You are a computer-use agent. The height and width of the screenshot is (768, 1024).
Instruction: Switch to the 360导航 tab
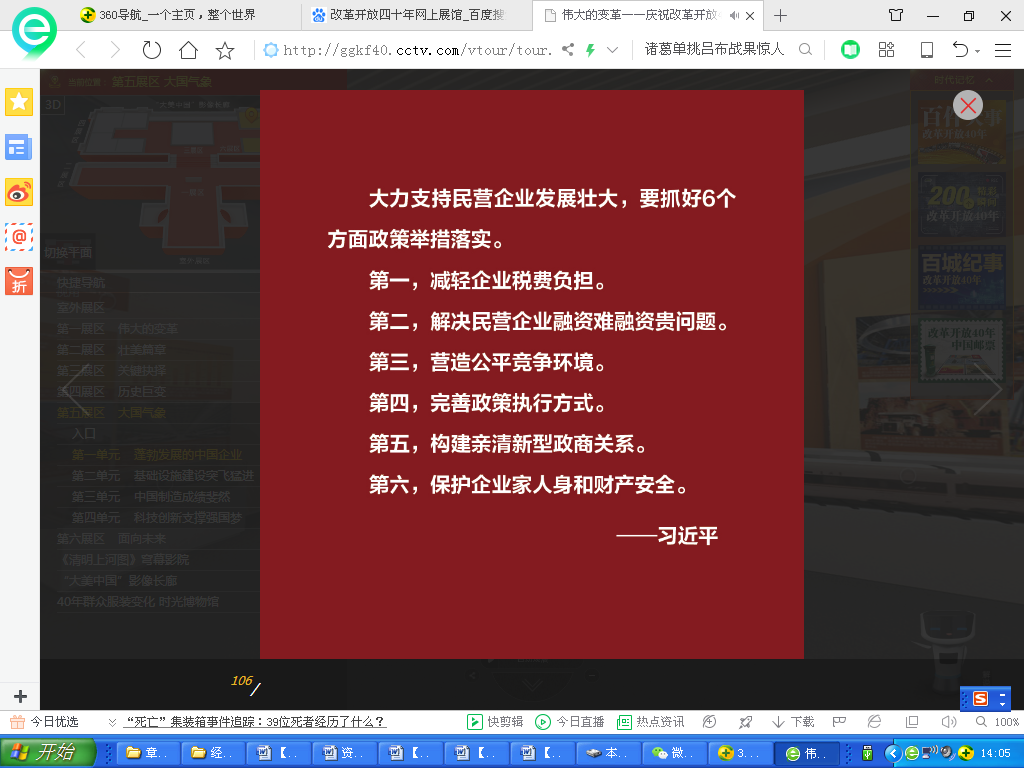coord(170,16)
